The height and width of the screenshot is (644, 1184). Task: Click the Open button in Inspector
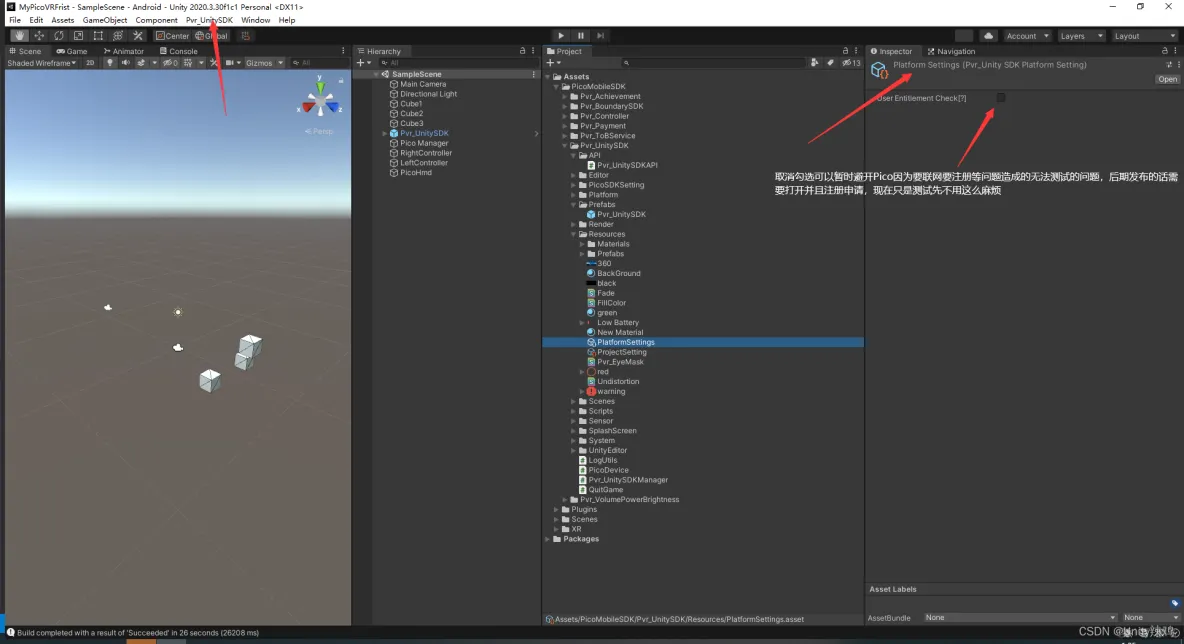(1167, 79)
